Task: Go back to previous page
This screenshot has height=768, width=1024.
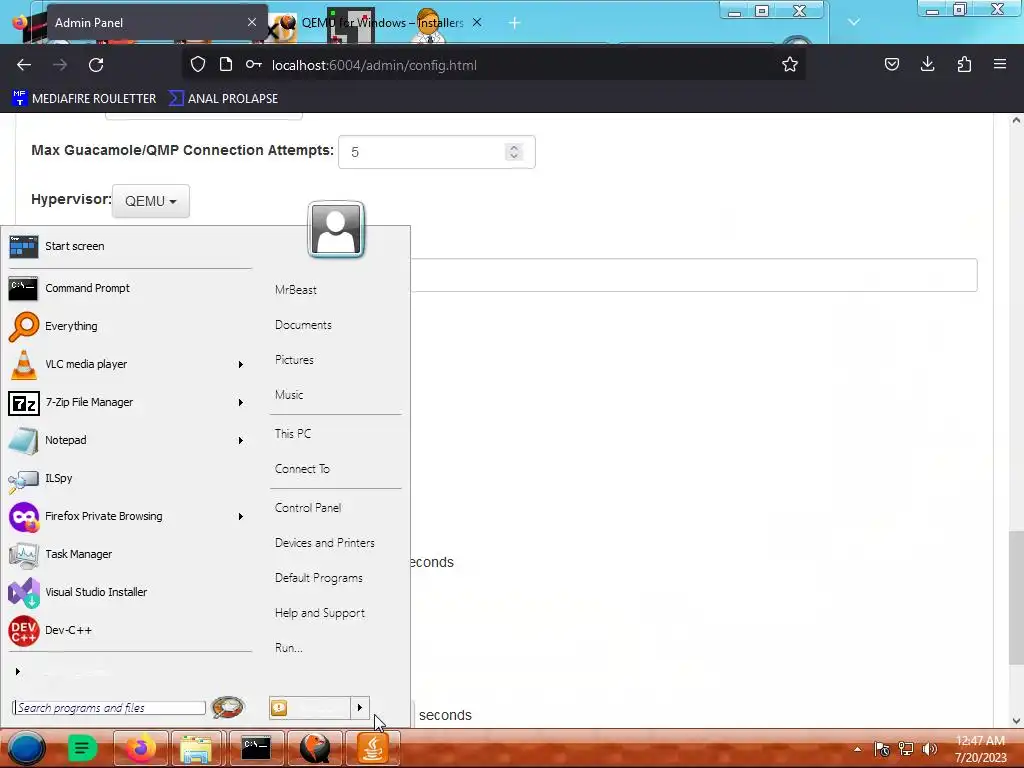Action: 24,65
